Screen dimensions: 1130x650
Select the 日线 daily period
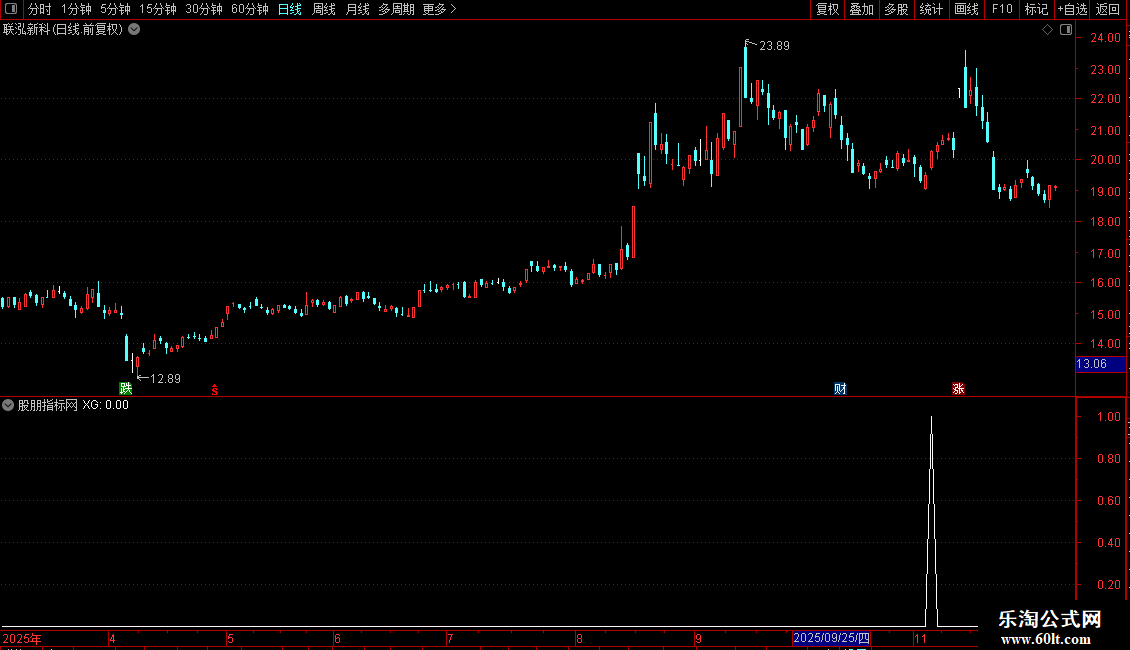[290, 9]
